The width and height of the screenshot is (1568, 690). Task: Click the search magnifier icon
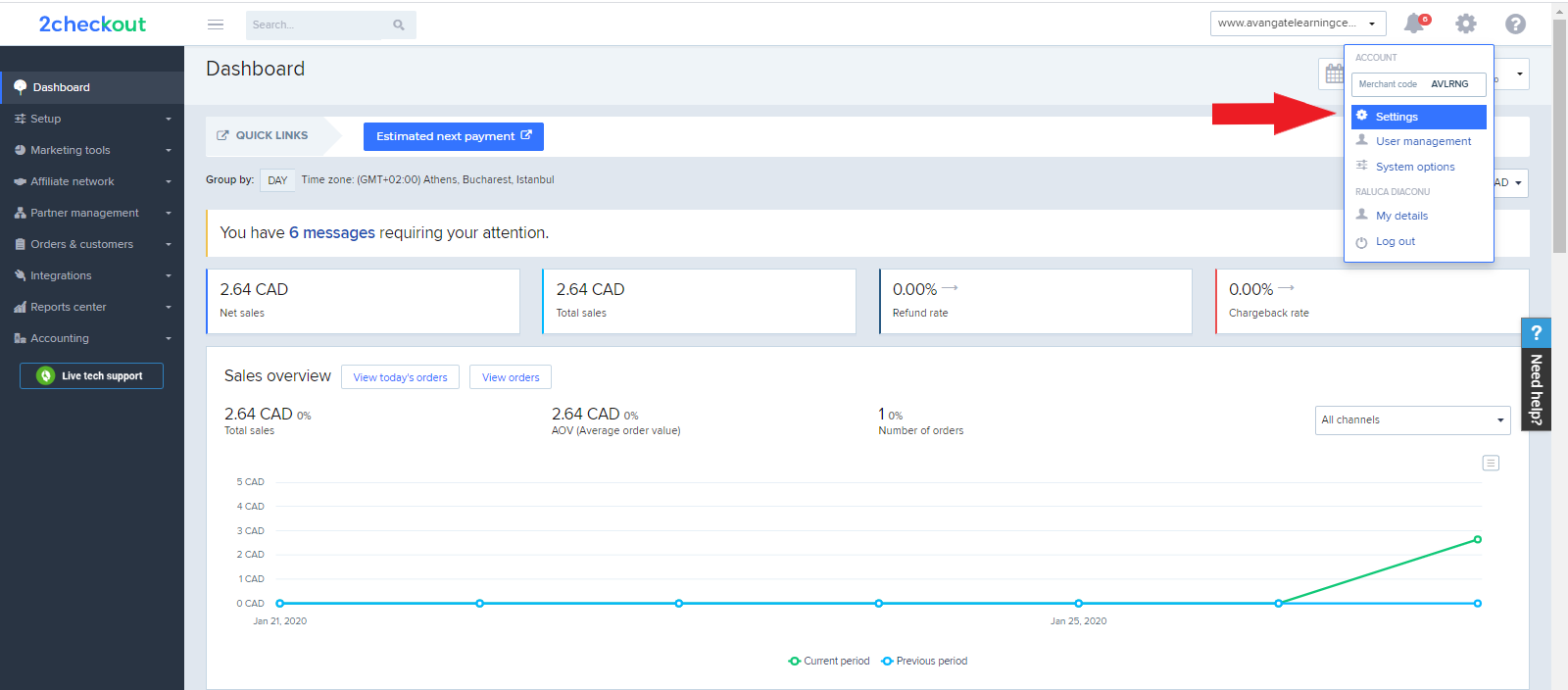(x=399, y=25)
